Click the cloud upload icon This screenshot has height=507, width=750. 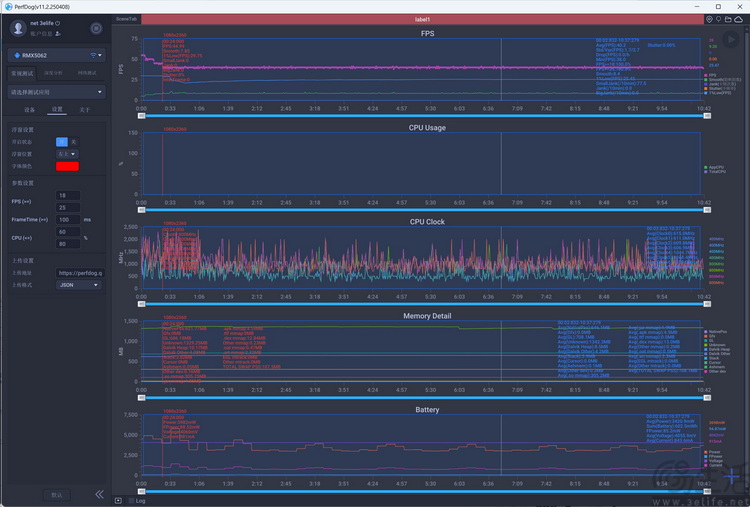[739, 20]
